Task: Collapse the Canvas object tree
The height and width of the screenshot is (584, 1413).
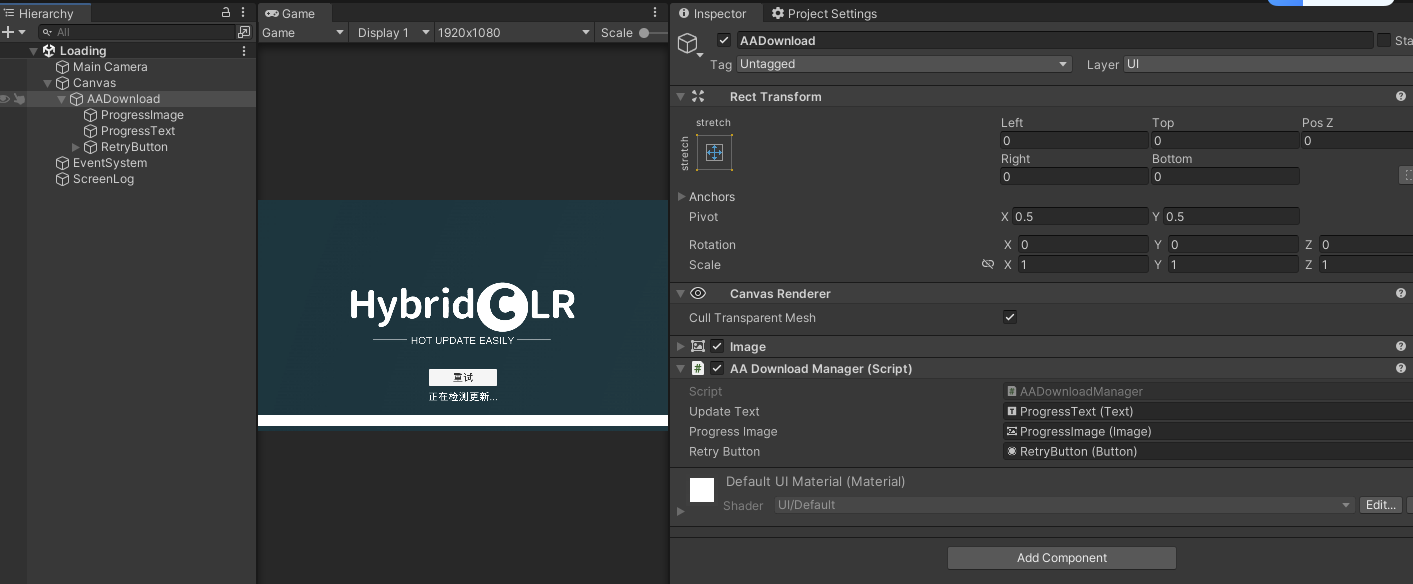Action: (47, 83)
